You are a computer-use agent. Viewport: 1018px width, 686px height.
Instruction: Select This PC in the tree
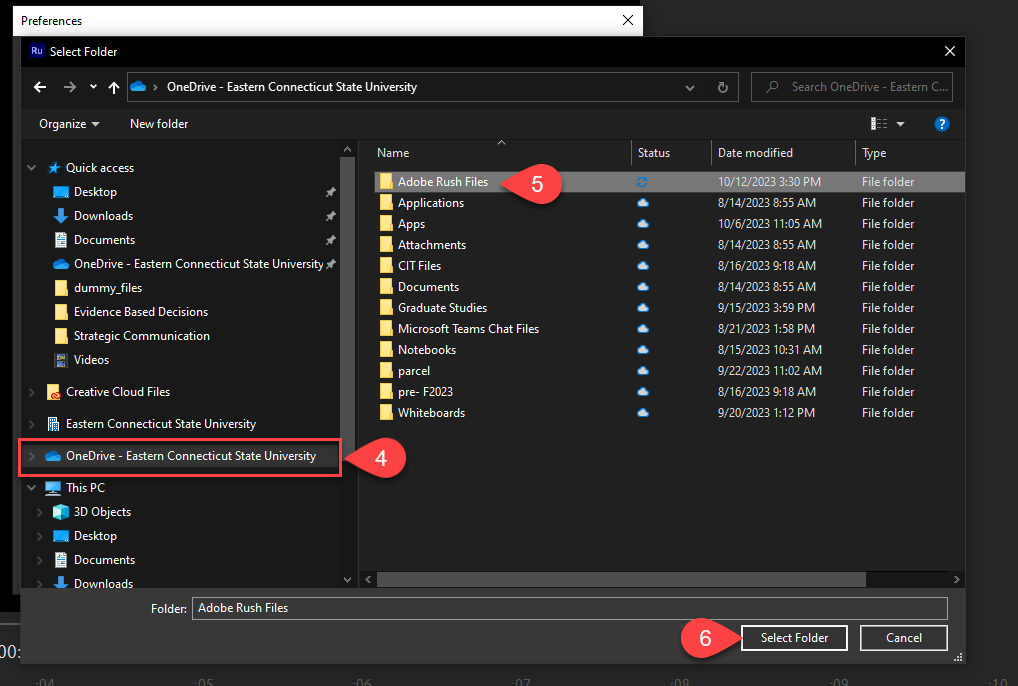click(x=85, y=487)
